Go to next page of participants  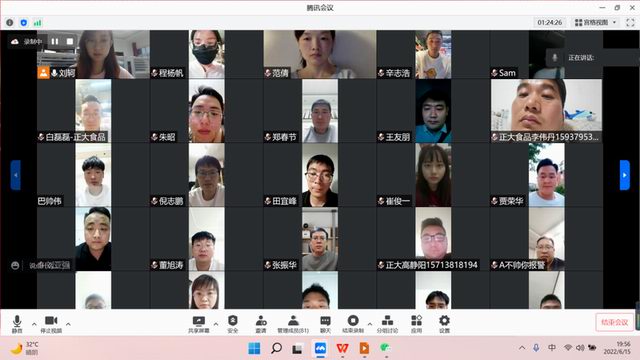tap(624, 175)
